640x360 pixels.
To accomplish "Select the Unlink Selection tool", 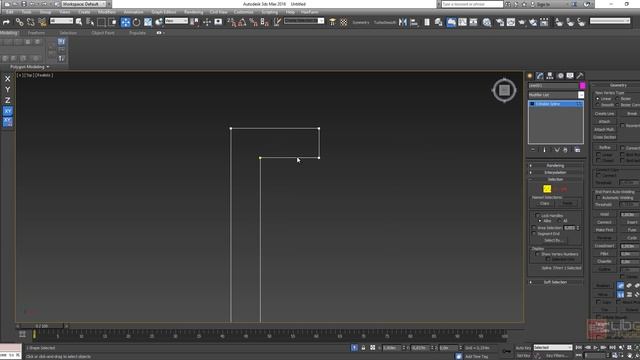I will [31, 22].
